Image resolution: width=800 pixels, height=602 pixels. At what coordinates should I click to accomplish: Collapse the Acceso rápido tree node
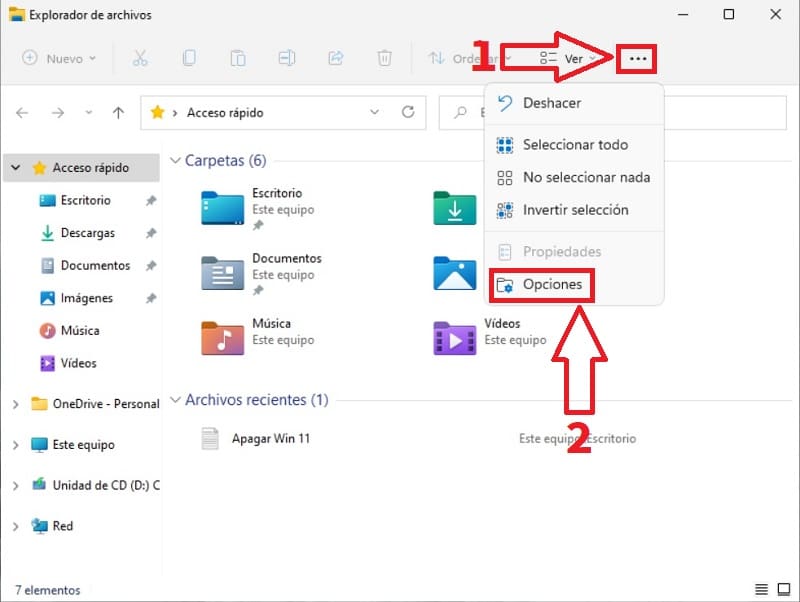pos(16,167)
